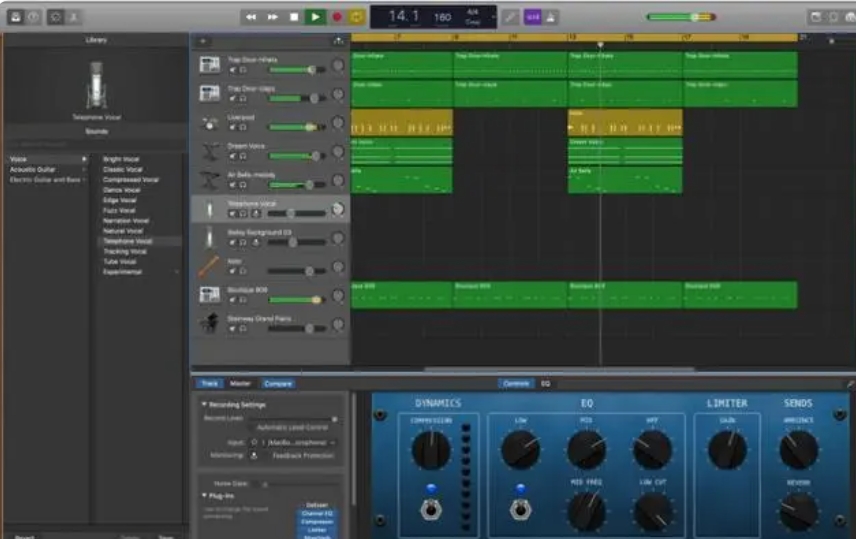Click the green Play button
Viewport: 856px width, 539px height.
tap(315, 17)
